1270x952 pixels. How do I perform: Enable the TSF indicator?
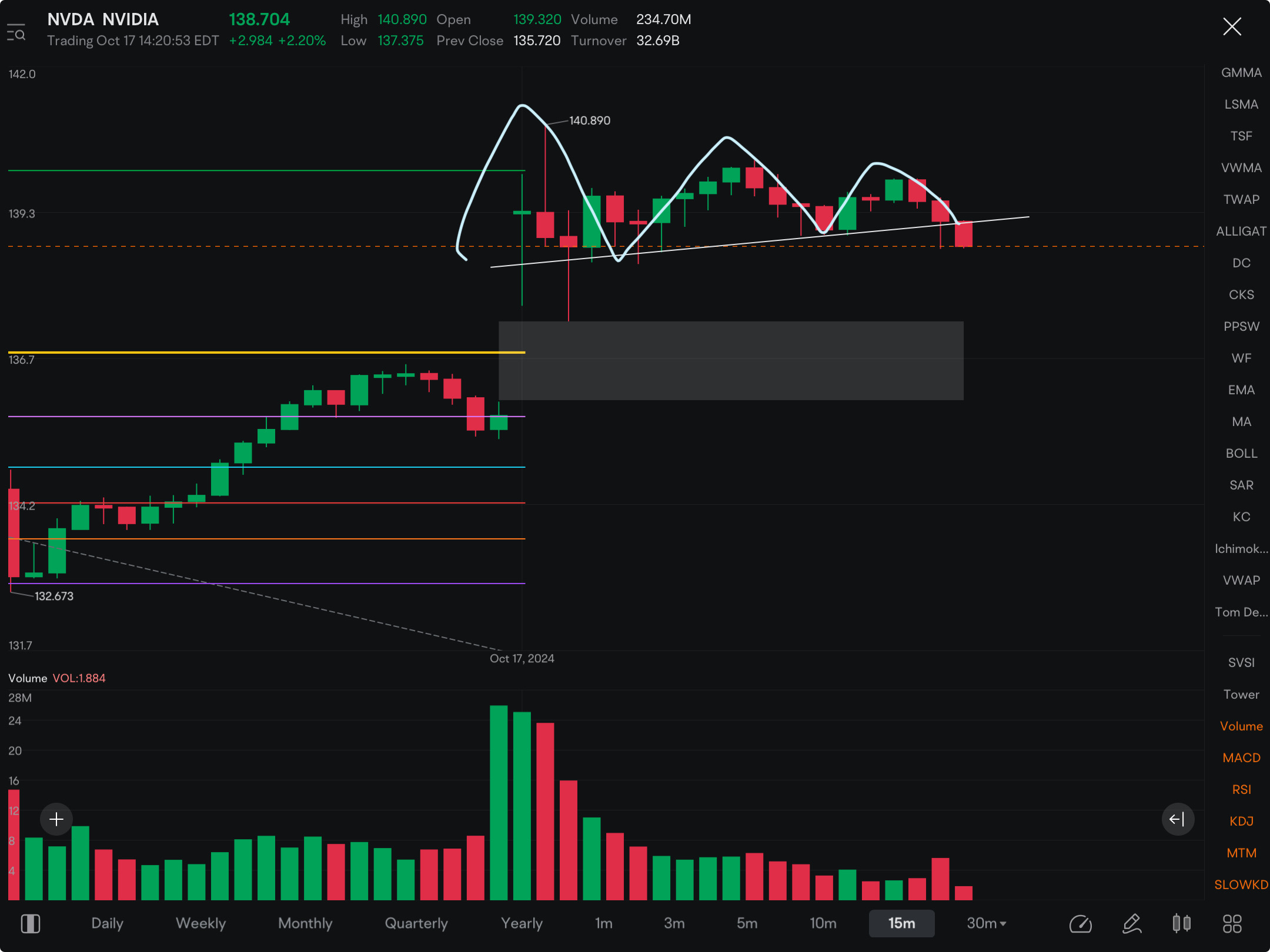pos(1241,136)
